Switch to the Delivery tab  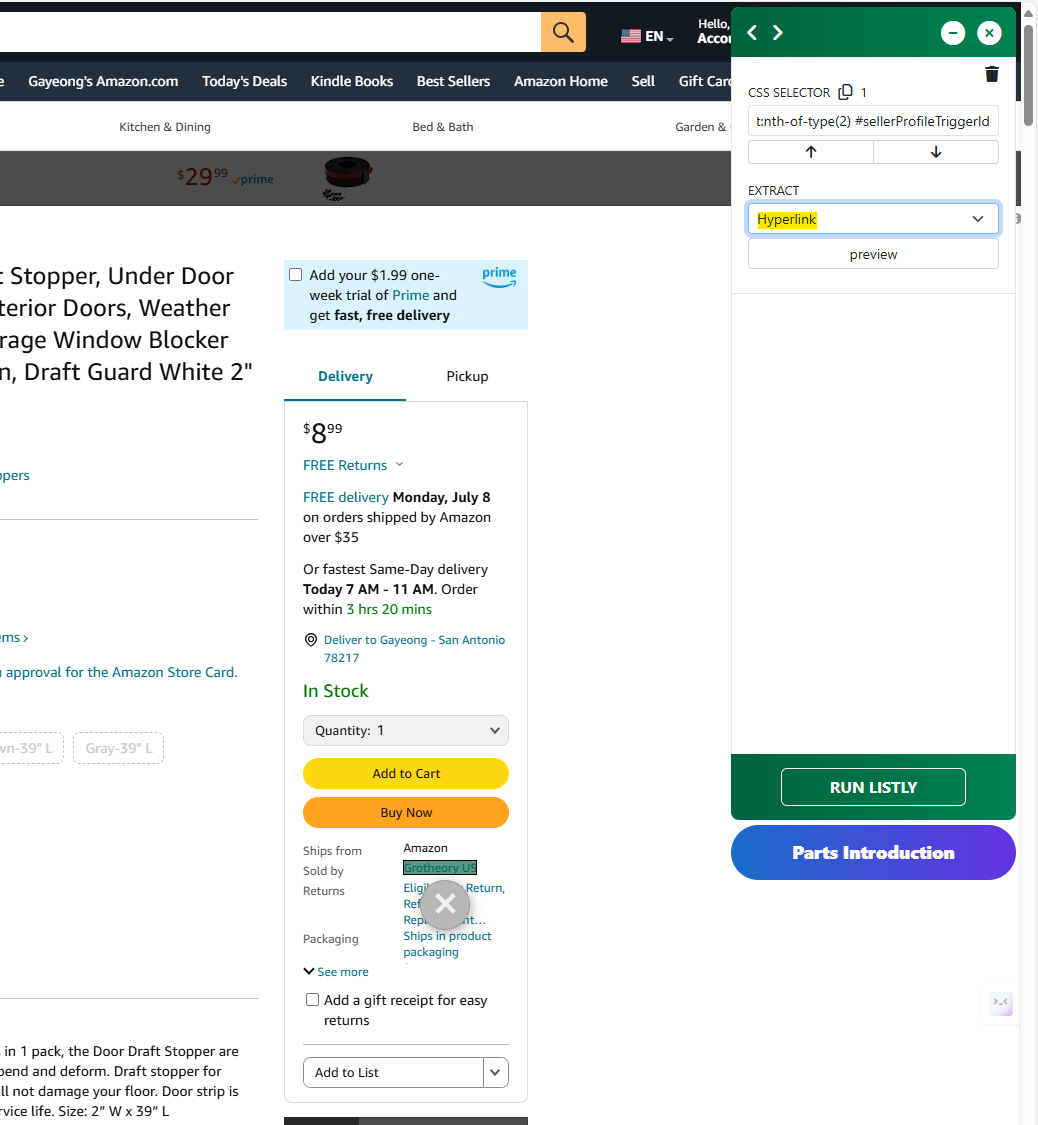(x=345, y=376)
